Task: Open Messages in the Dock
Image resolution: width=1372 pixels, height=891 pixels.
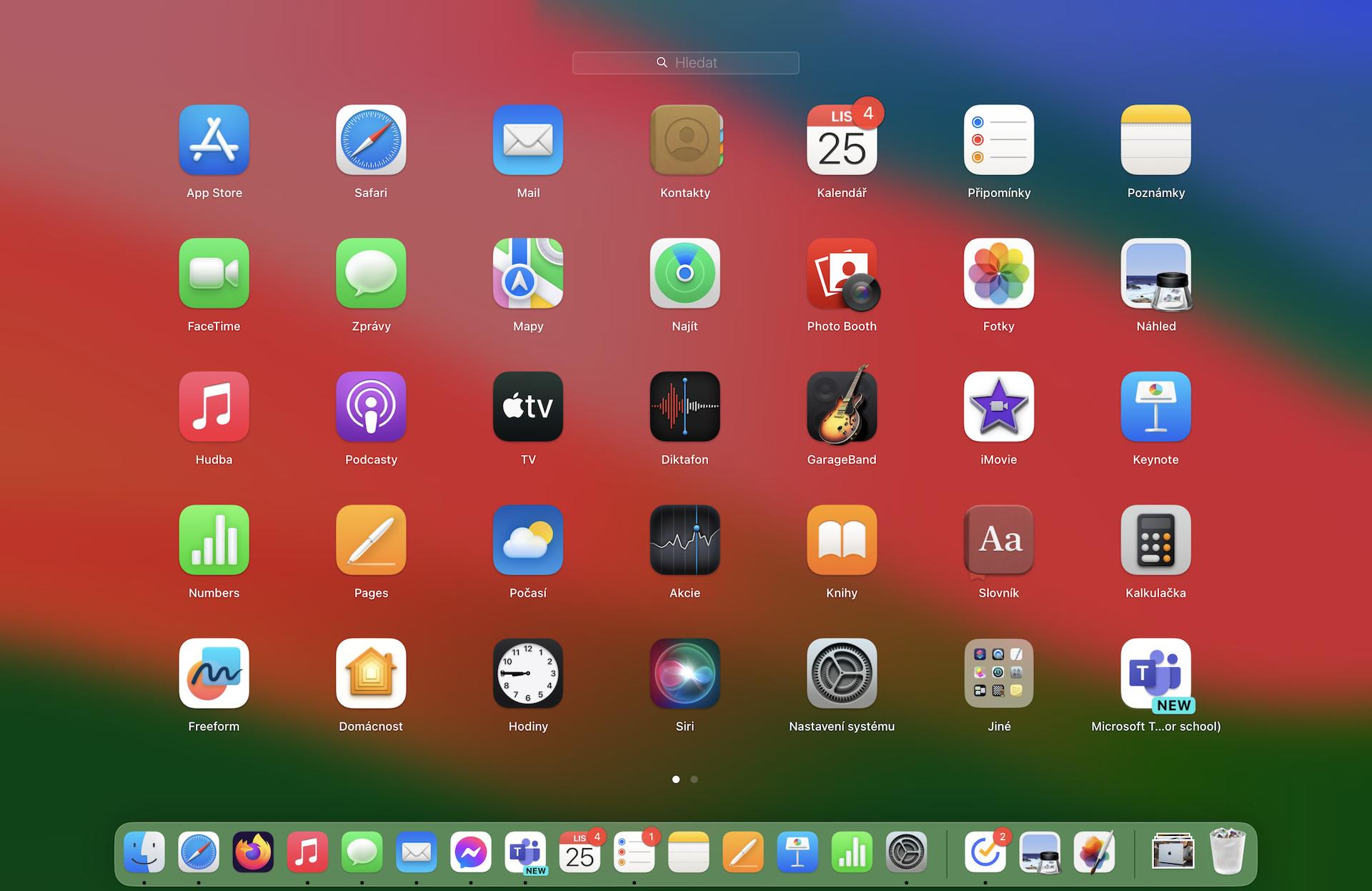Action: coord(362,852)
